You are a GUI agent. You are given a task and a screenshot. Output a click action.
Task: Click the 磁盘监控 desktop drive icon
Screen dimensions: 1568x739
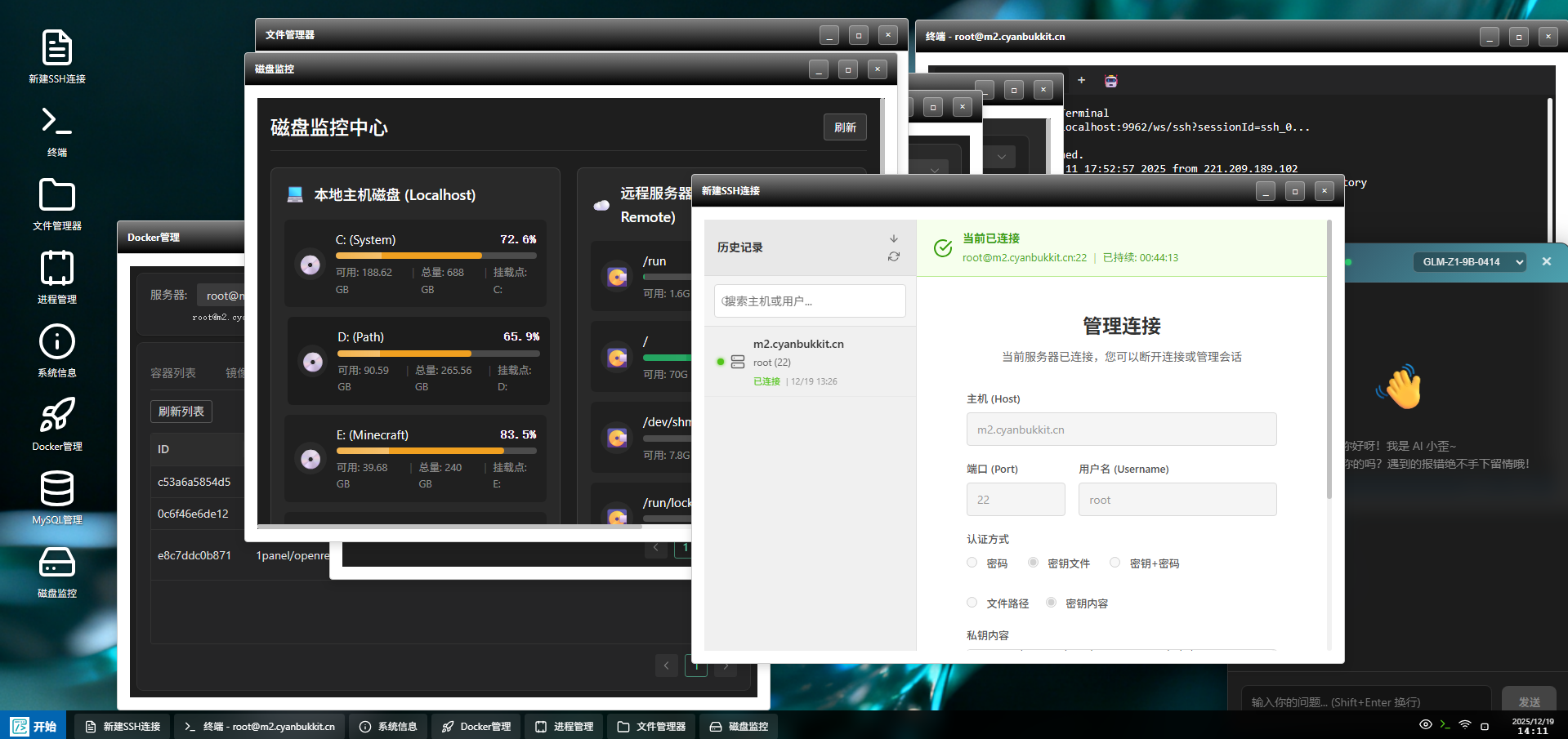(57, 563)
